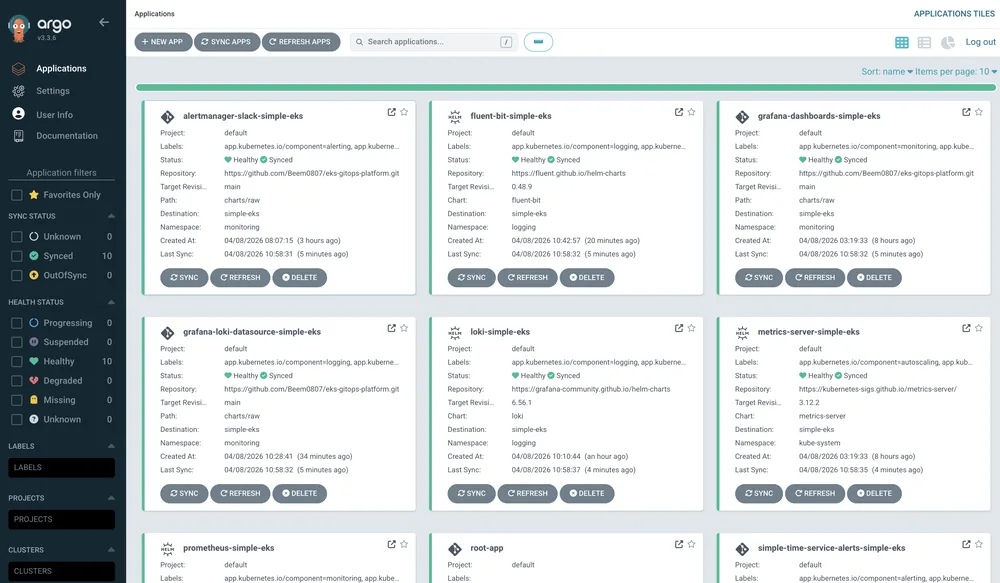Open external link for loki-simple-eks
Viewport: 1000px width, 583px height.
(679, 328)
